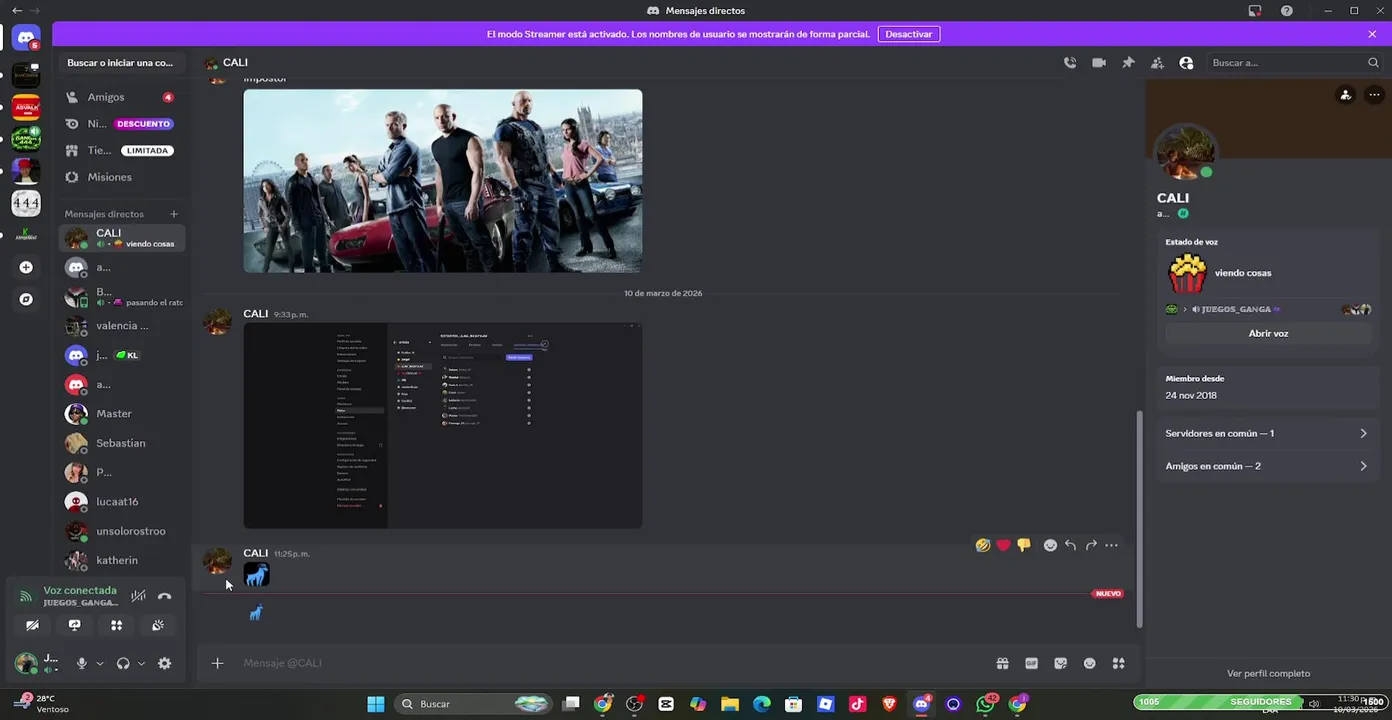Add a server with plus button

point(26,268)
